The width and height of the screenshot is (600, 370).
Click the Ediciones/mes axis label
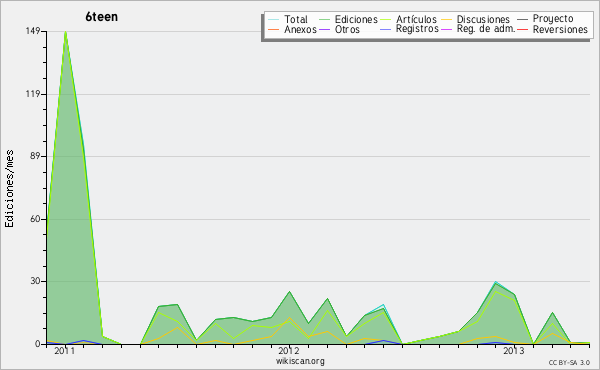[9, 189]
